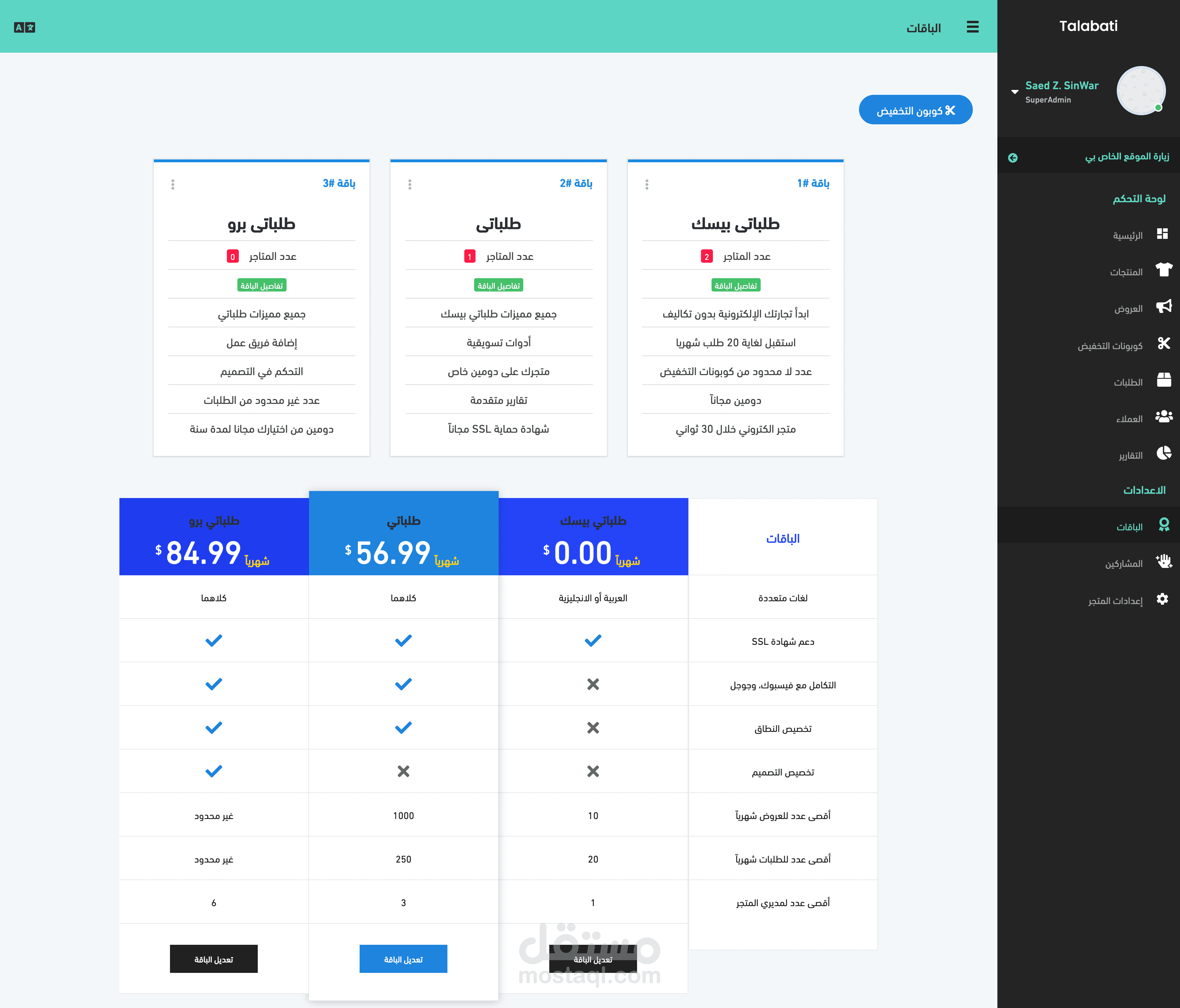The height and width of the screenshot is (1008, 1180).
Task: Click تعديل الباقة under the 56.99 plan
Action: click(403, 960)
